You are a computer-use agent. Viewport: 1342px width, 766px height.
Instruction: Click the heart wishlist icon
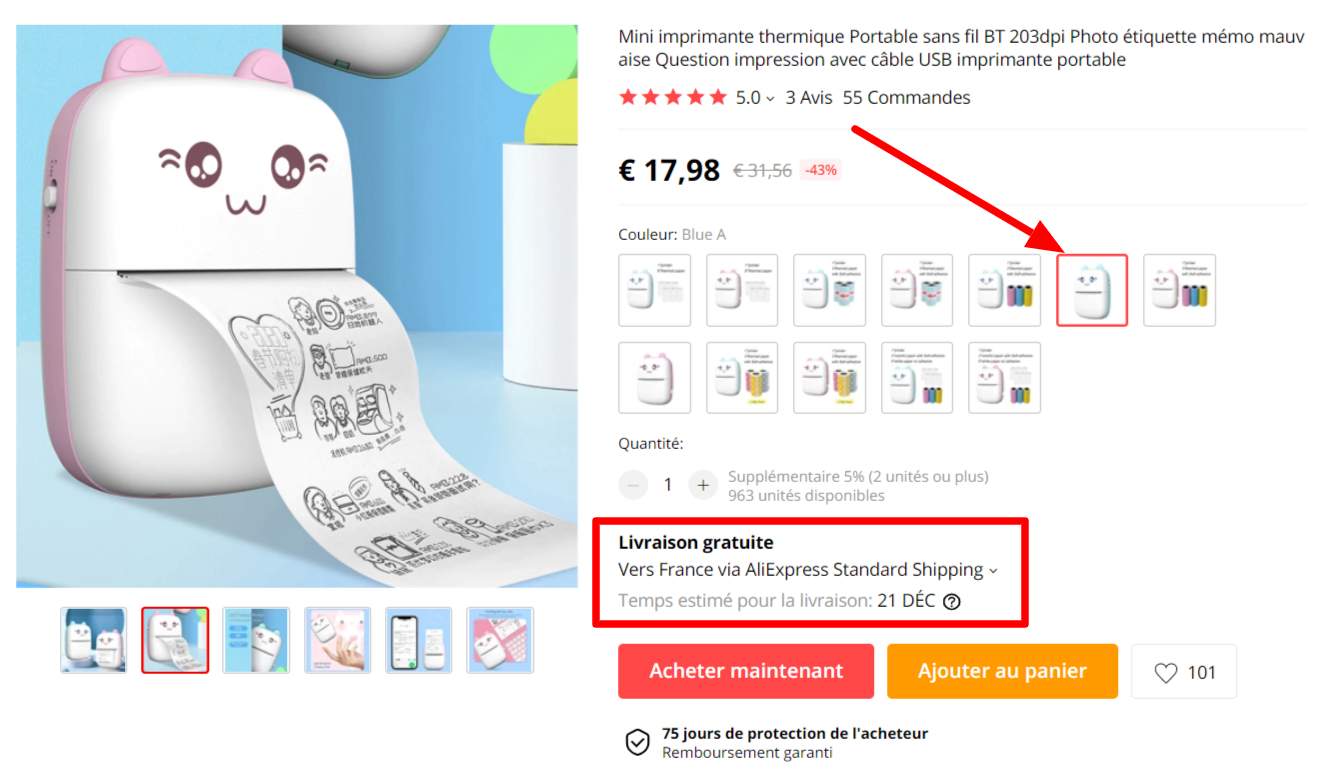point(1166,673)
